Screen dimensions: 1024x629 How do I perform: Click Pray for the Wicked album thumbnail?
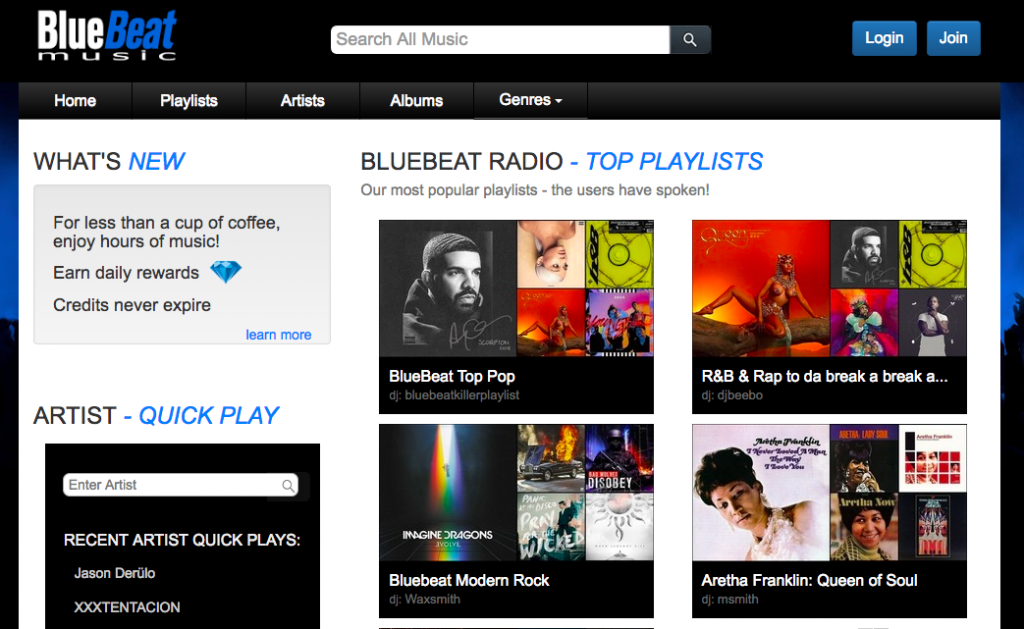pyautogui.click(x=551, y=526)
